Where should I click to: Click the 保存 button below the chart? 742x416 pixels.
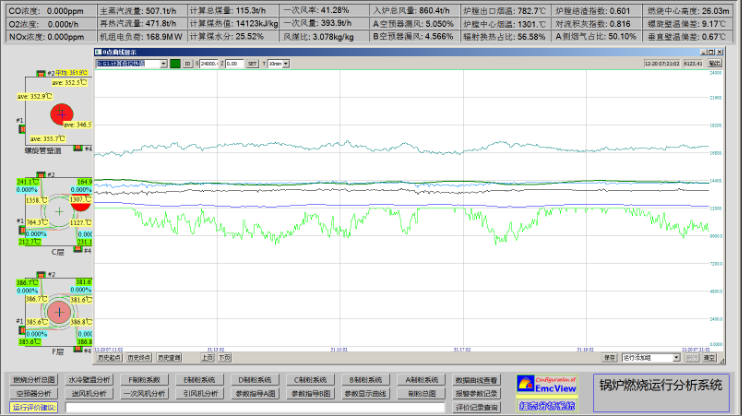coord(610,357)
